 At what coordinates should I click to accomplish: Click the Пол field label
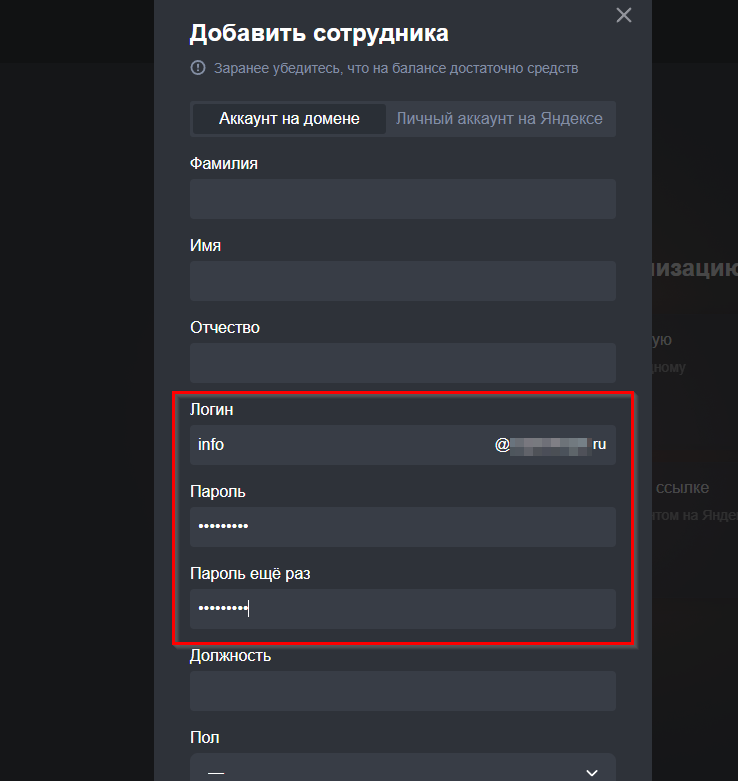[205, 737]
